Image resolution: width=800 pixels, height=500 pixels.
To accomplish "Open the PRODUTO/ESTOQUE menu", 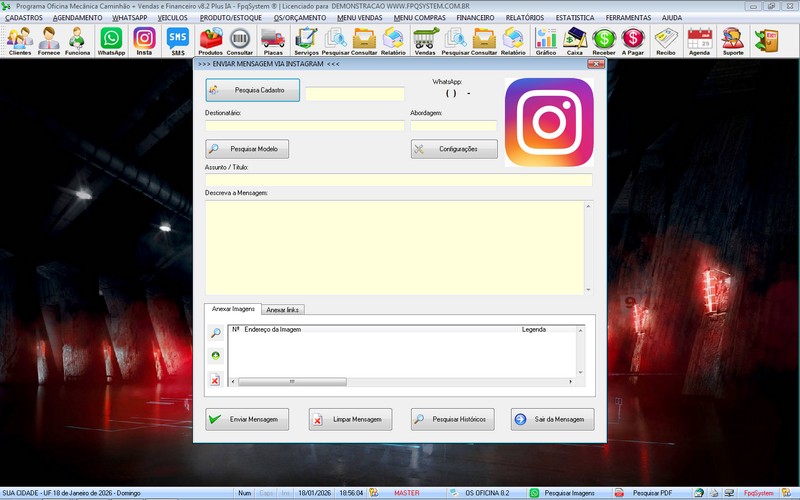I will [x=231, y=17].
